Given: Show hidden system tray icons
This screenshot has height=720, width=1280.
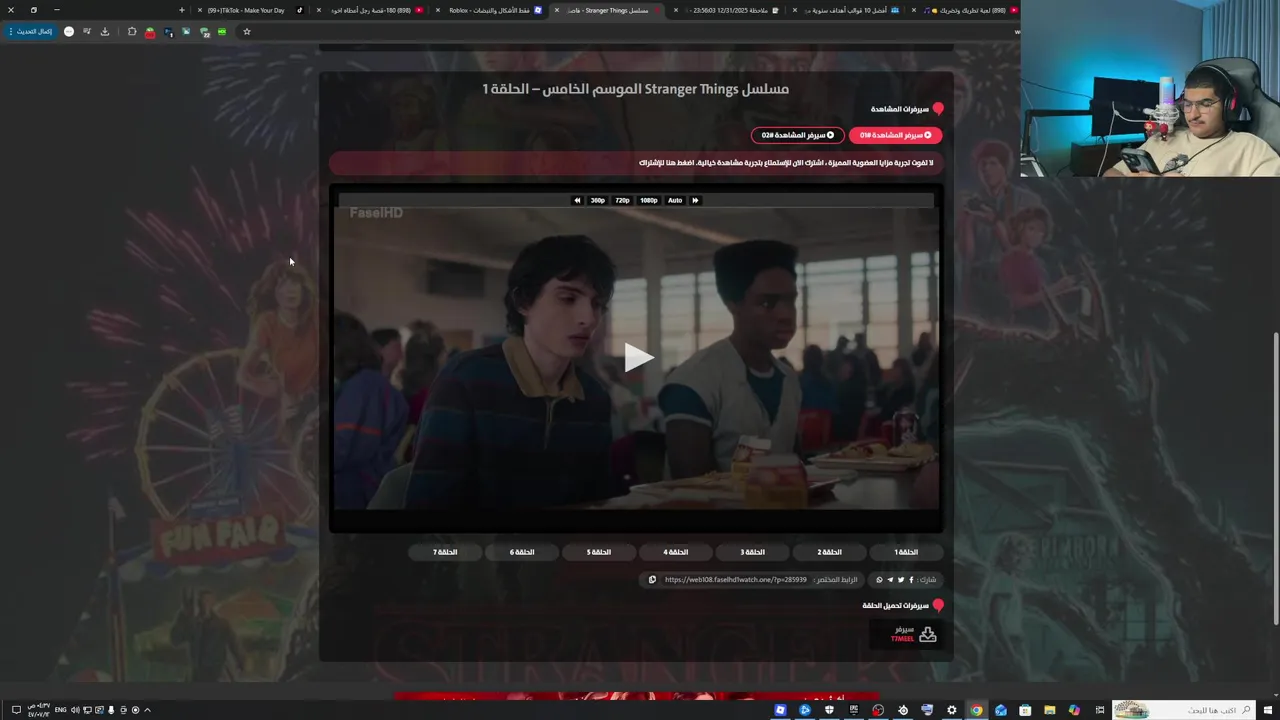Looking at the screenshot, I should pos(148,710).
